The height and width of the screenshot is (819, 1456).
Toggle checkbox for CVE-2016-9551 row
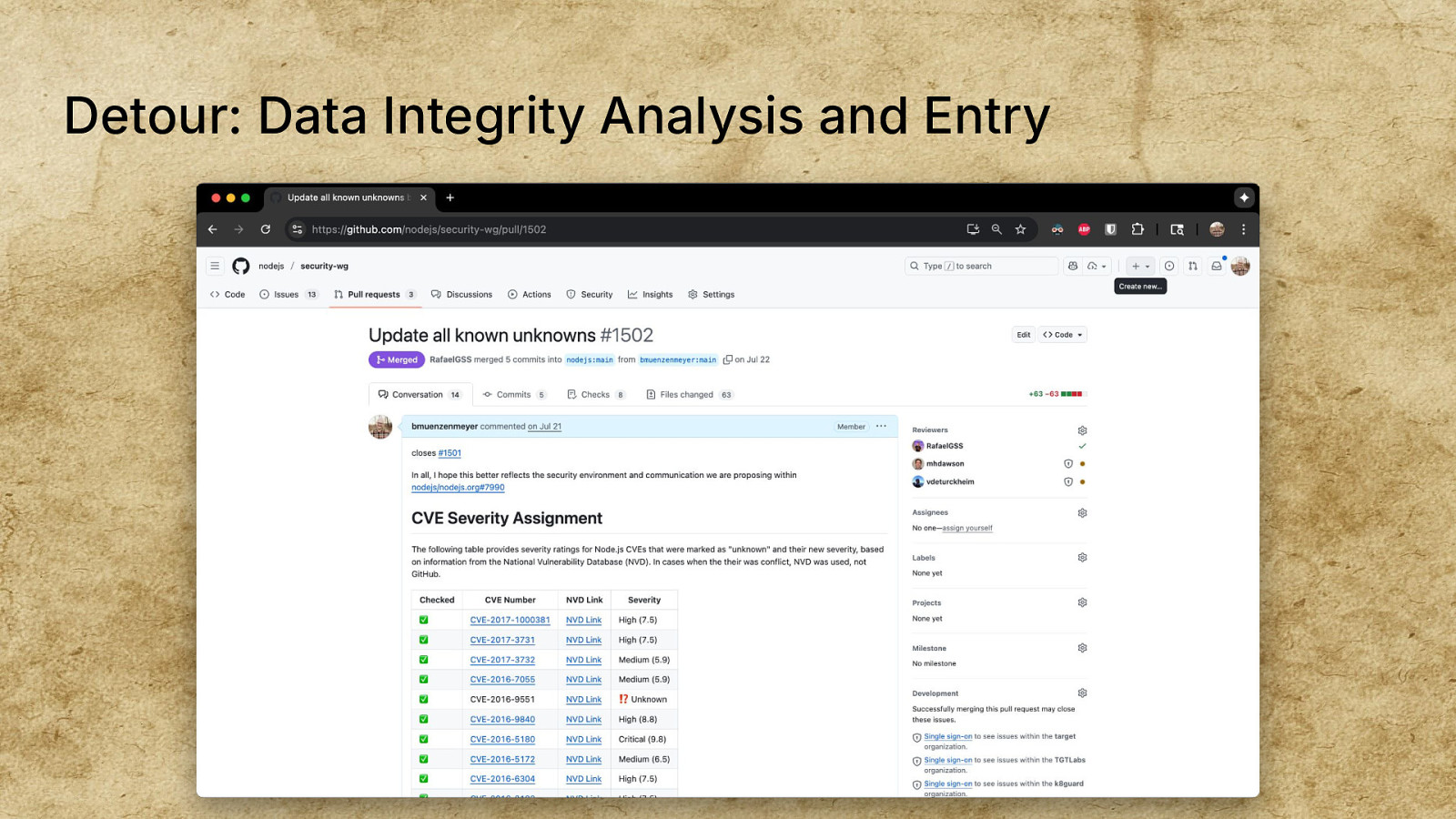pos(423,699)
